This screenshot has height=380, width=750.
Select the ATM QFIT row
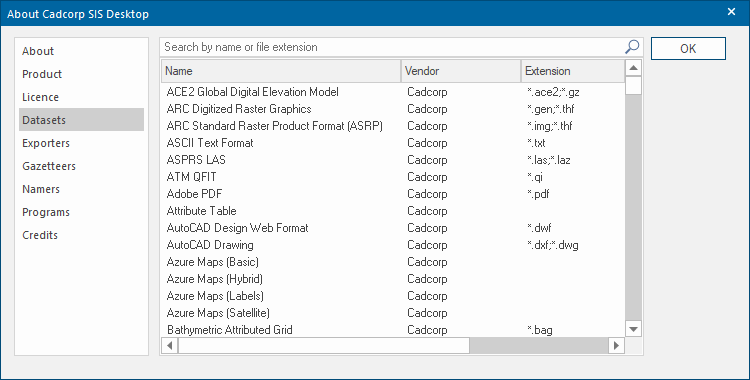click(x=393, y=177)
